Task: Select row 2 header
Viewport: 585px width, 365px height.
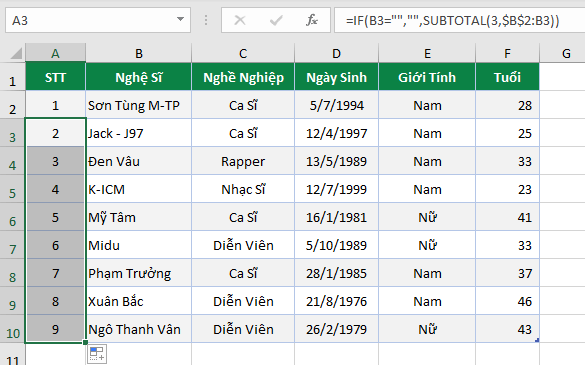Action: tap(12, 105)
